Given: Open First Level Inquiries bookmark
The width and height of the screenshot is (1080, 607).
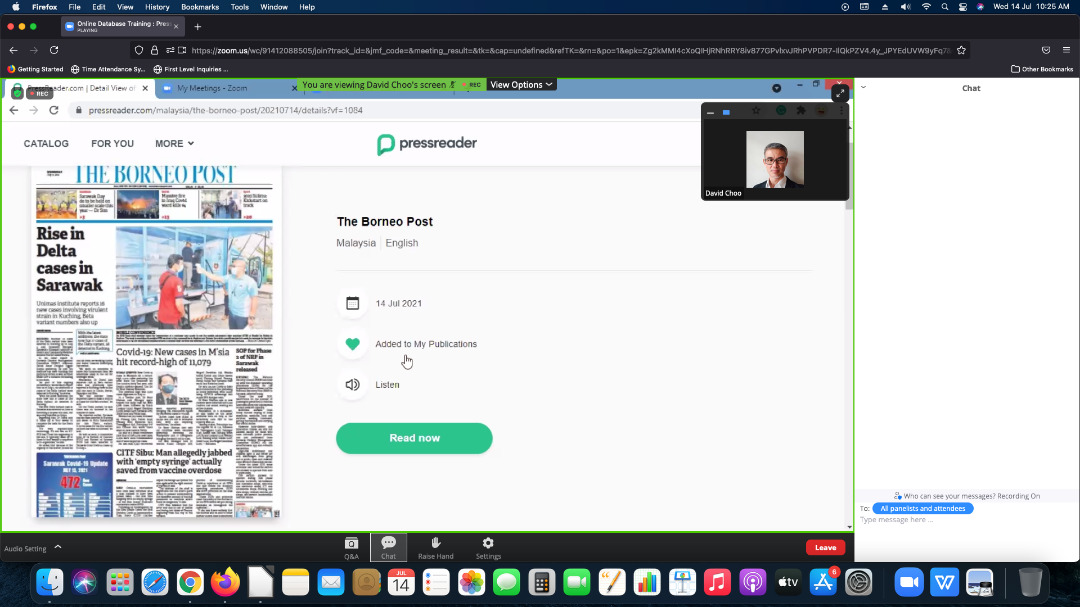Looking at the screenshot, I should click(x=191, y=69).
